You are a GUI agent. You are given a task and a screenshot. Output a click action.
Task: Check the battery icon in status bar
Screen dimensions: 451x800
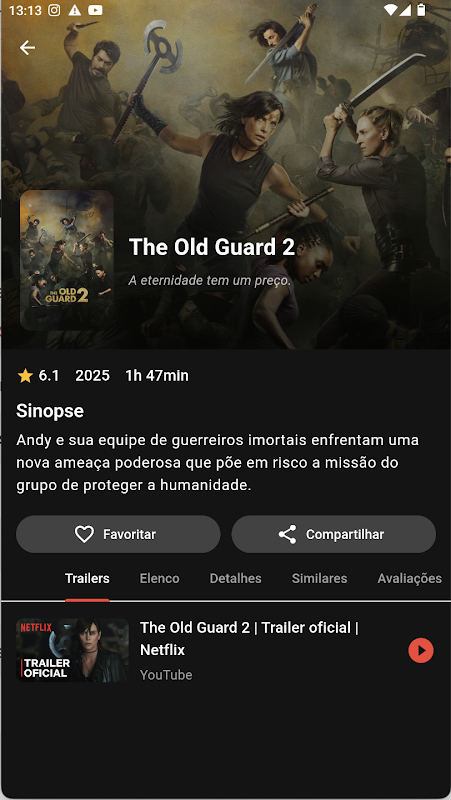[x=421, y=10]
